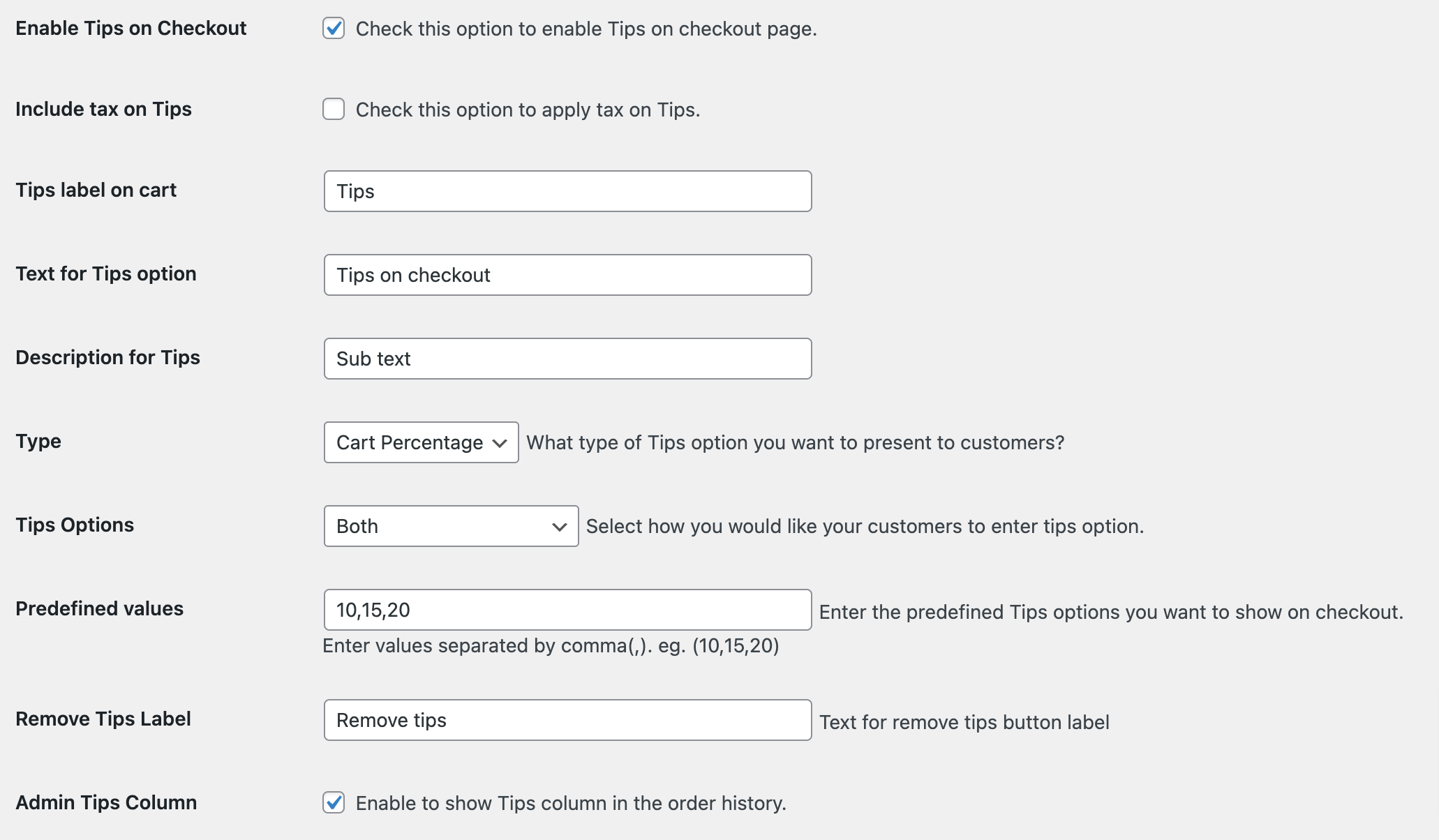Click the bold 'Description for Tips' heading

click(x=108, y=357)
